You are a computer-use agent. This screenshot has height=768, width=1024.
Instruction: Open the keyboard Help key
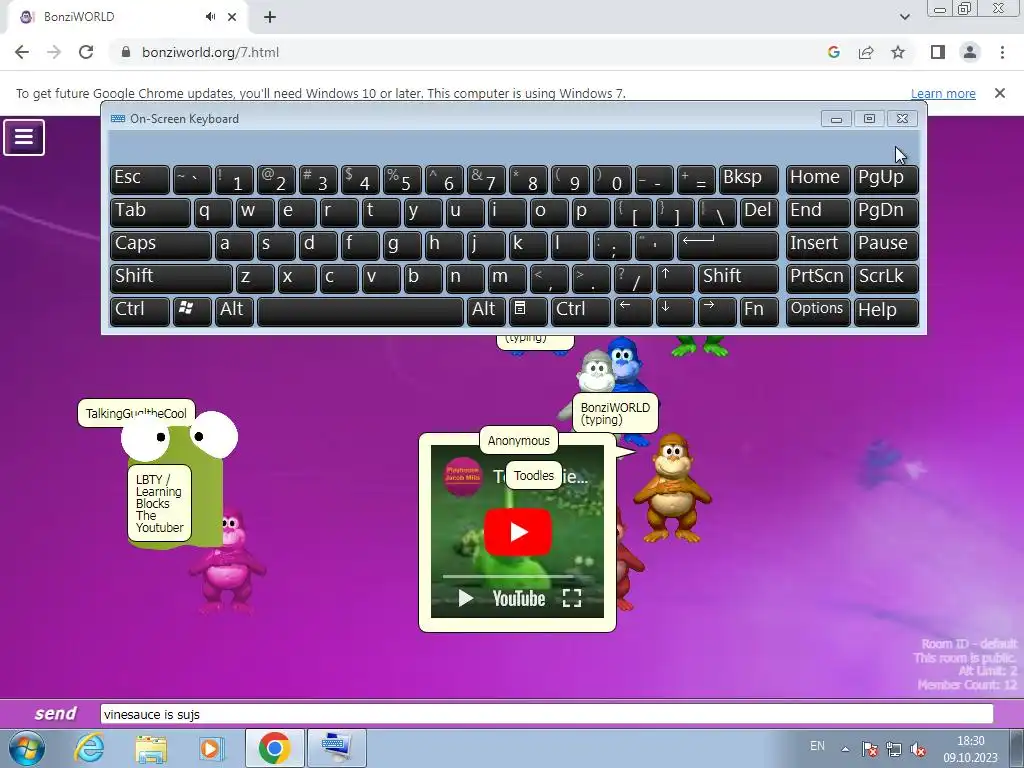click(886, 310)
